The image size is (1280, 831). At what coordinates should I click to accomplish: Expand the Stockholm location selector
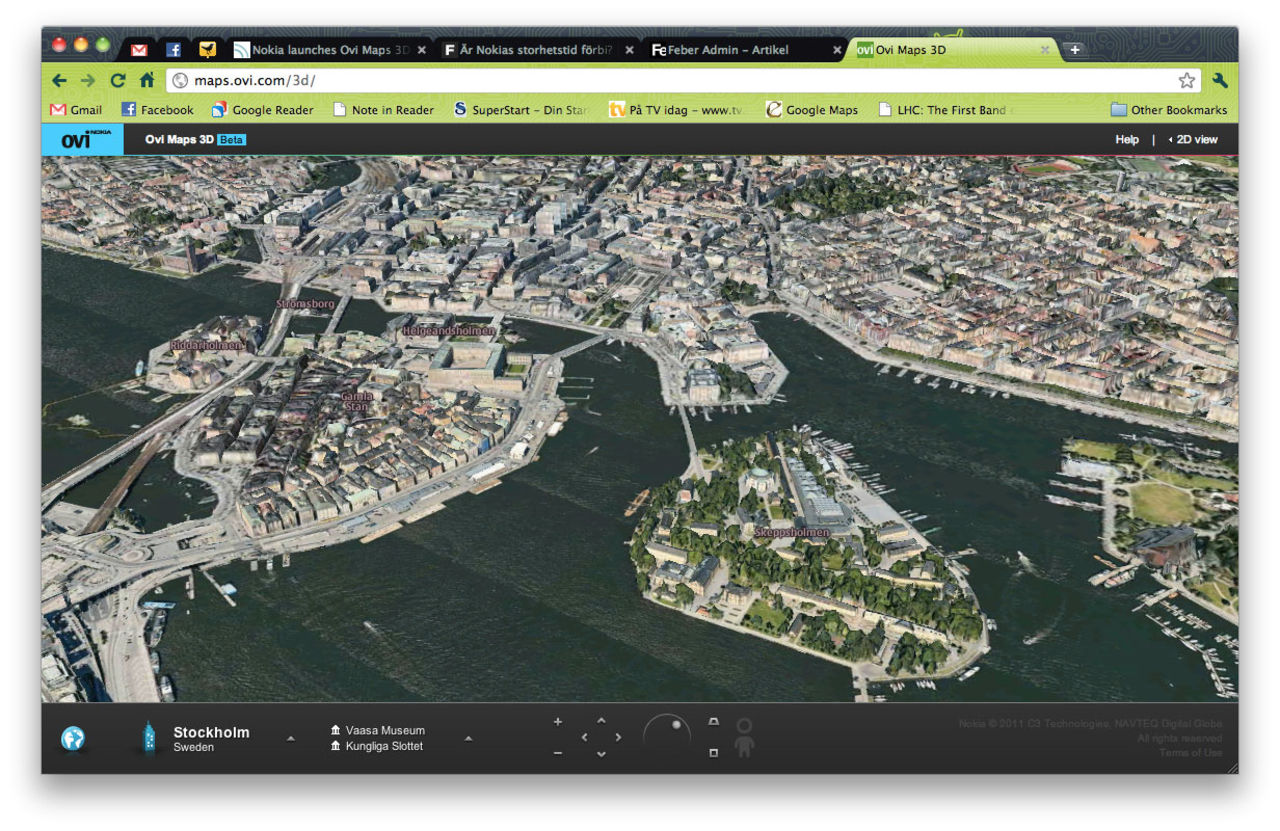click(x=290, y=738)
